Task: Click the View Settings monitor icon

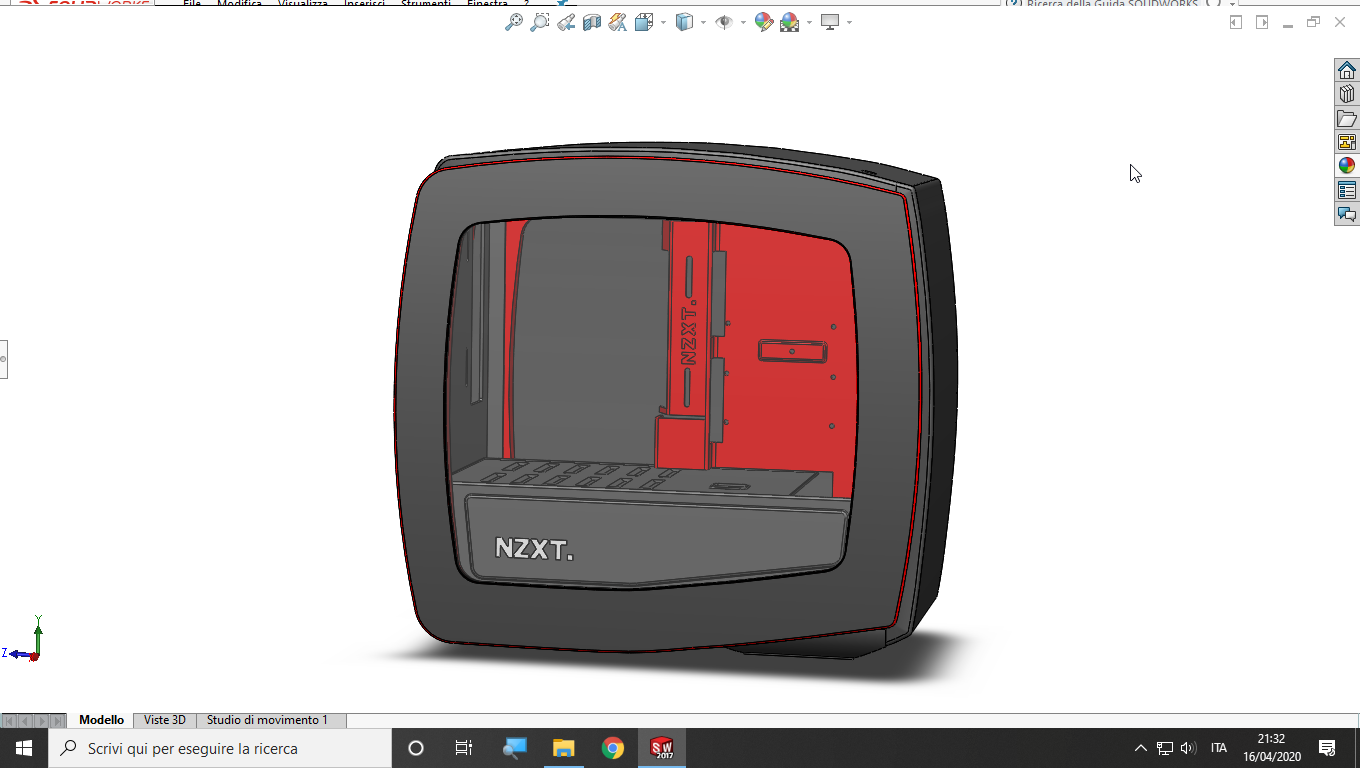Action: point(830,22)
